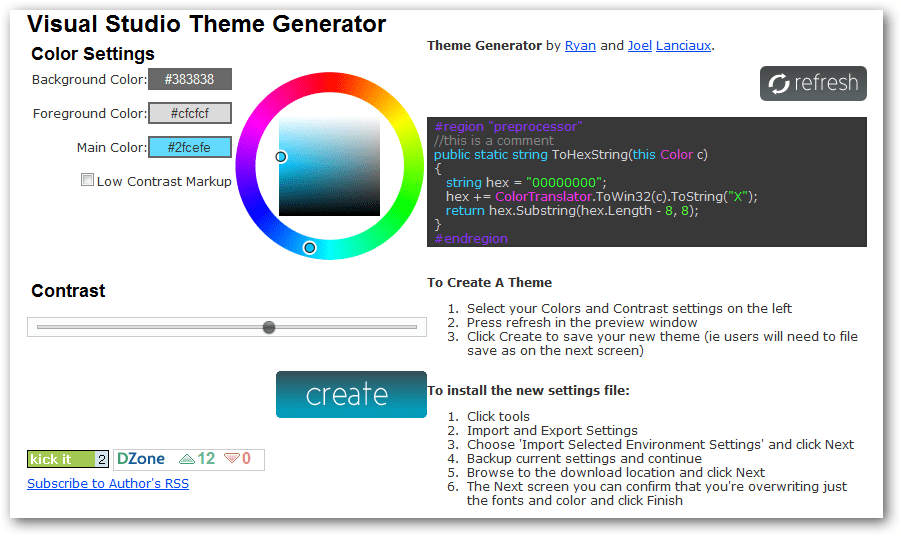Viewport: 901px width, 536px height.
Task: Click the "return hex.Substring" code line
Action: (572, 210)
